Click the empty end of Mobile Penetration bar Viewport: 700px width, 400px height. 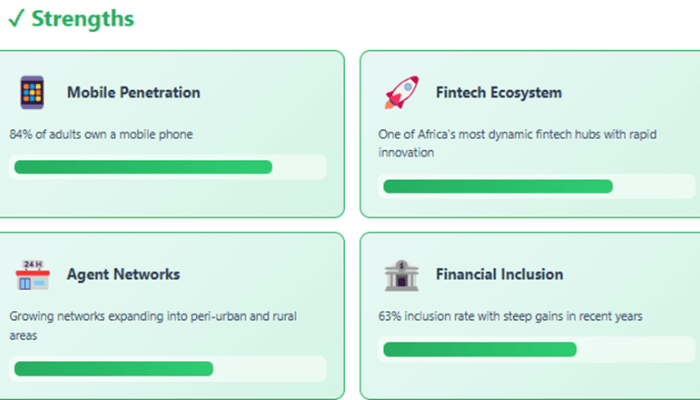299,167
